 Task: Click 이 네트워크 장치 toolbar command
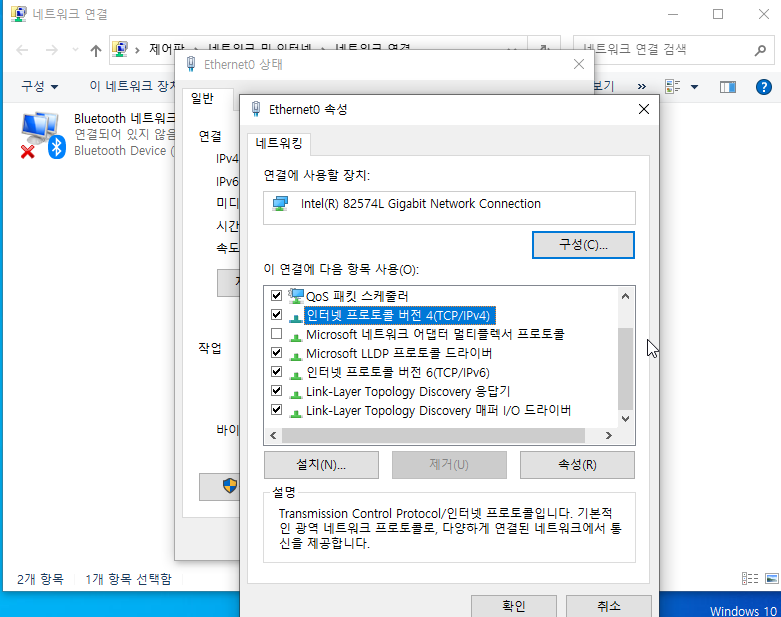click(132, 86)
